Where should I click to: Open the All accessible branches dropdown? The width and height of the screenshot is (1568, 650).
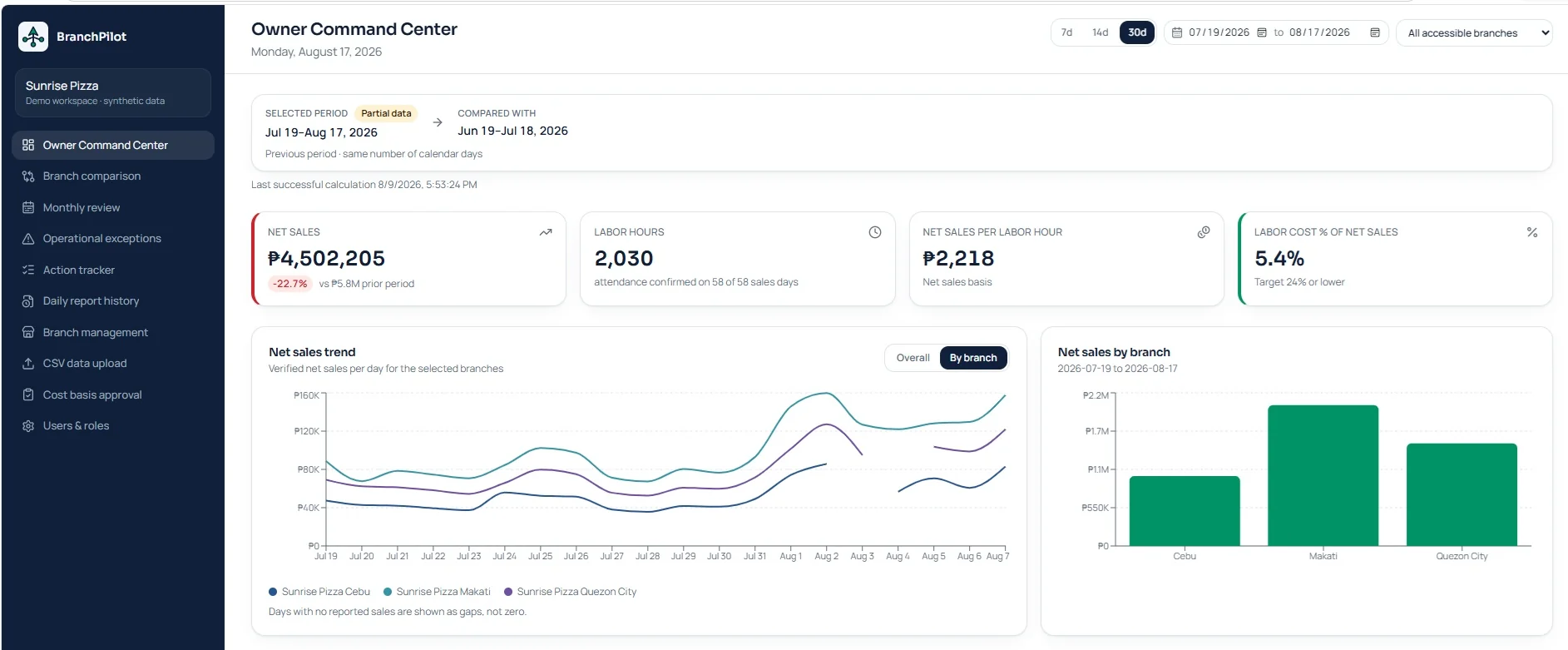coord(1474,32)
